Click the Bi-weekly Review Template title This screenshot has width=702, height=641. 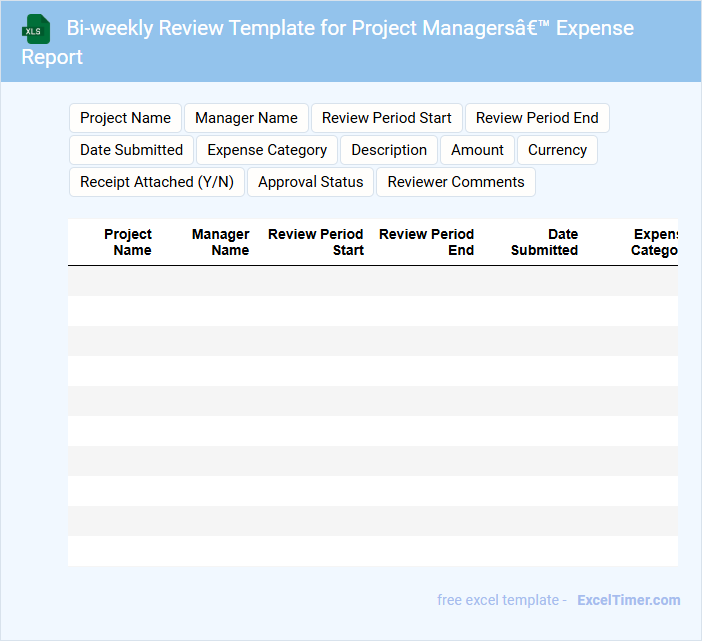coord(328,42)
